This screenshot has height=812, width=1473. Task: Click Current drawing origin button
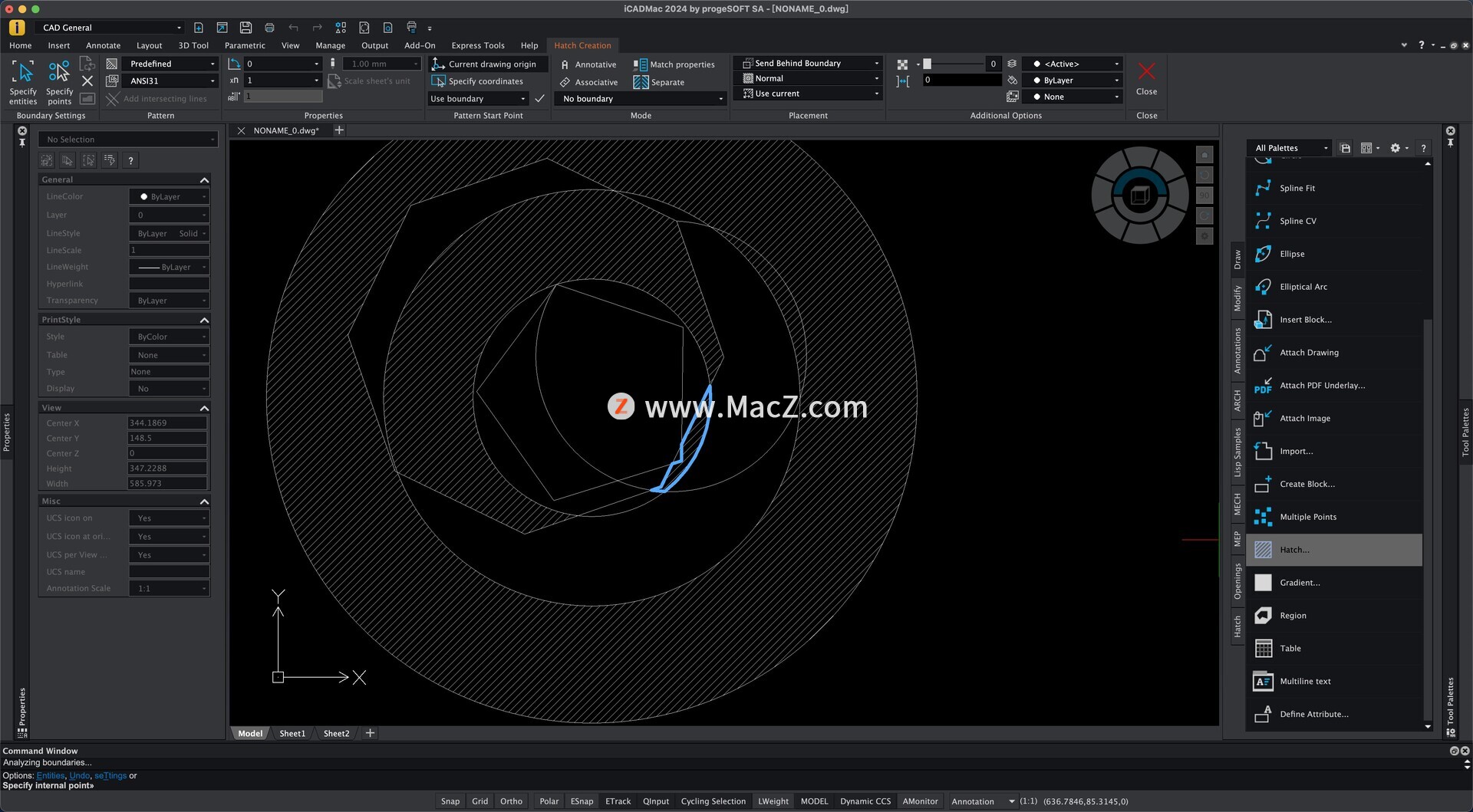488,64
